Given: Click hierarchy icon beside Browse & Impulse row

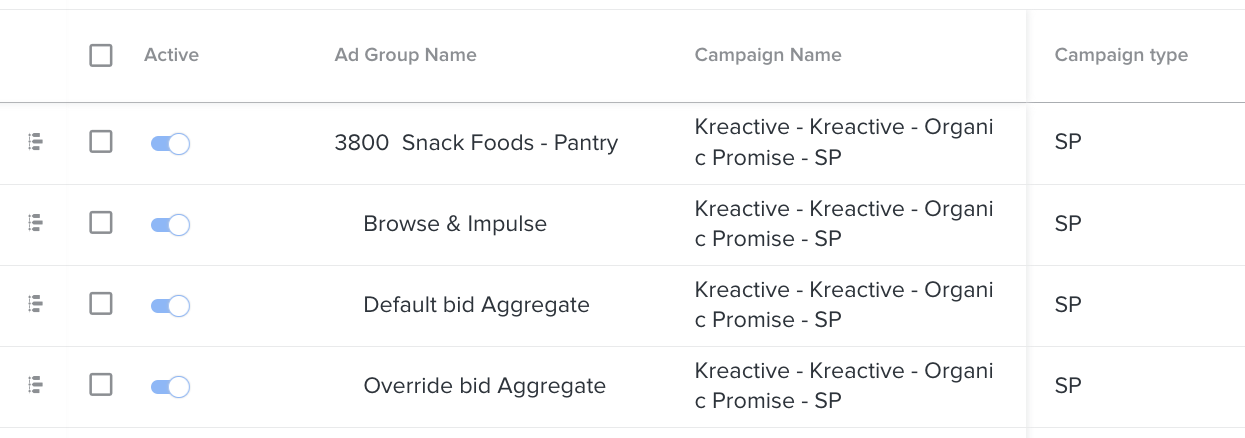Looking at the screenshot, I should coord(35,224).
